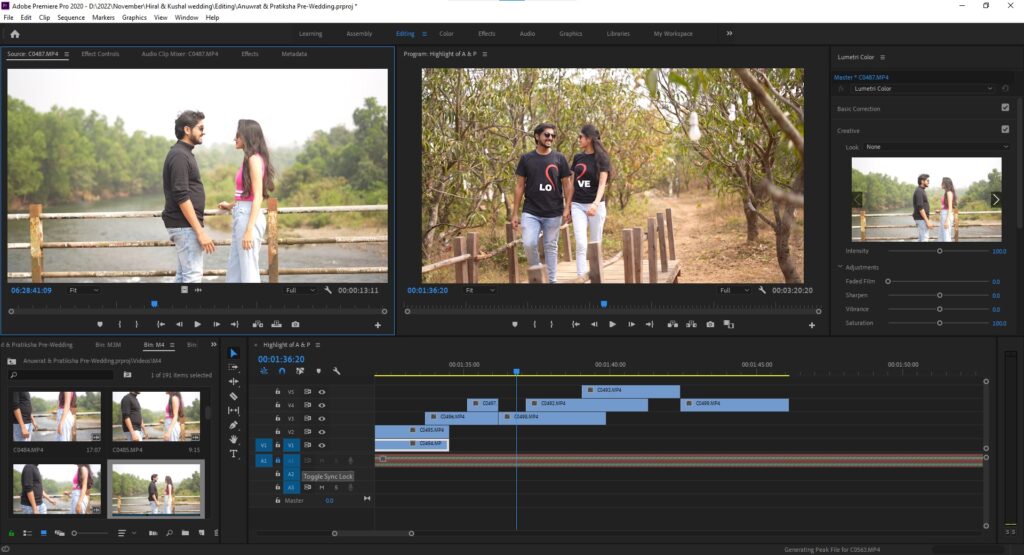Select the Ripple Edit tool
The height and width of the screenshot is (555, 1024).
click(234, 381)
